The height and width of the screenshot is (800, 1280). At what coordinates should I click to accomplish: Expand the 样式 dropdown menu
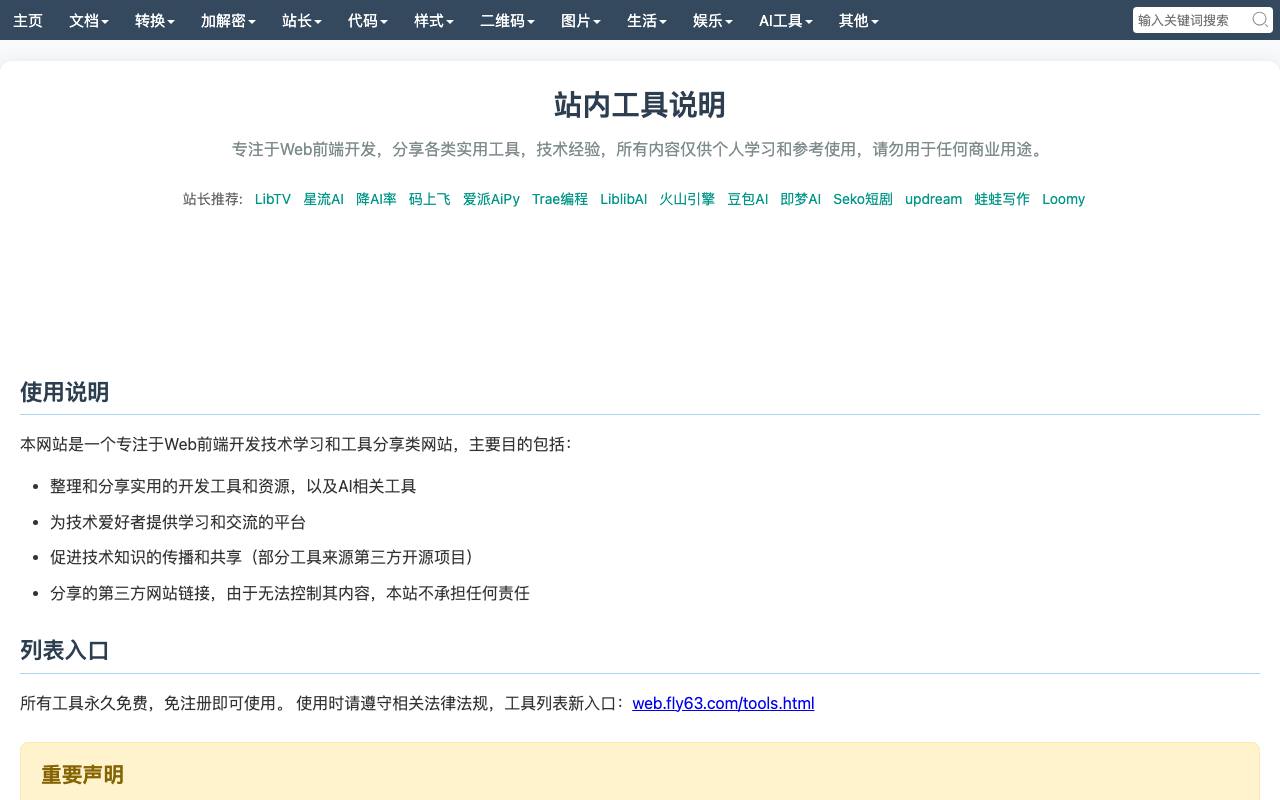pyautogui.click(x=434, y=20)
